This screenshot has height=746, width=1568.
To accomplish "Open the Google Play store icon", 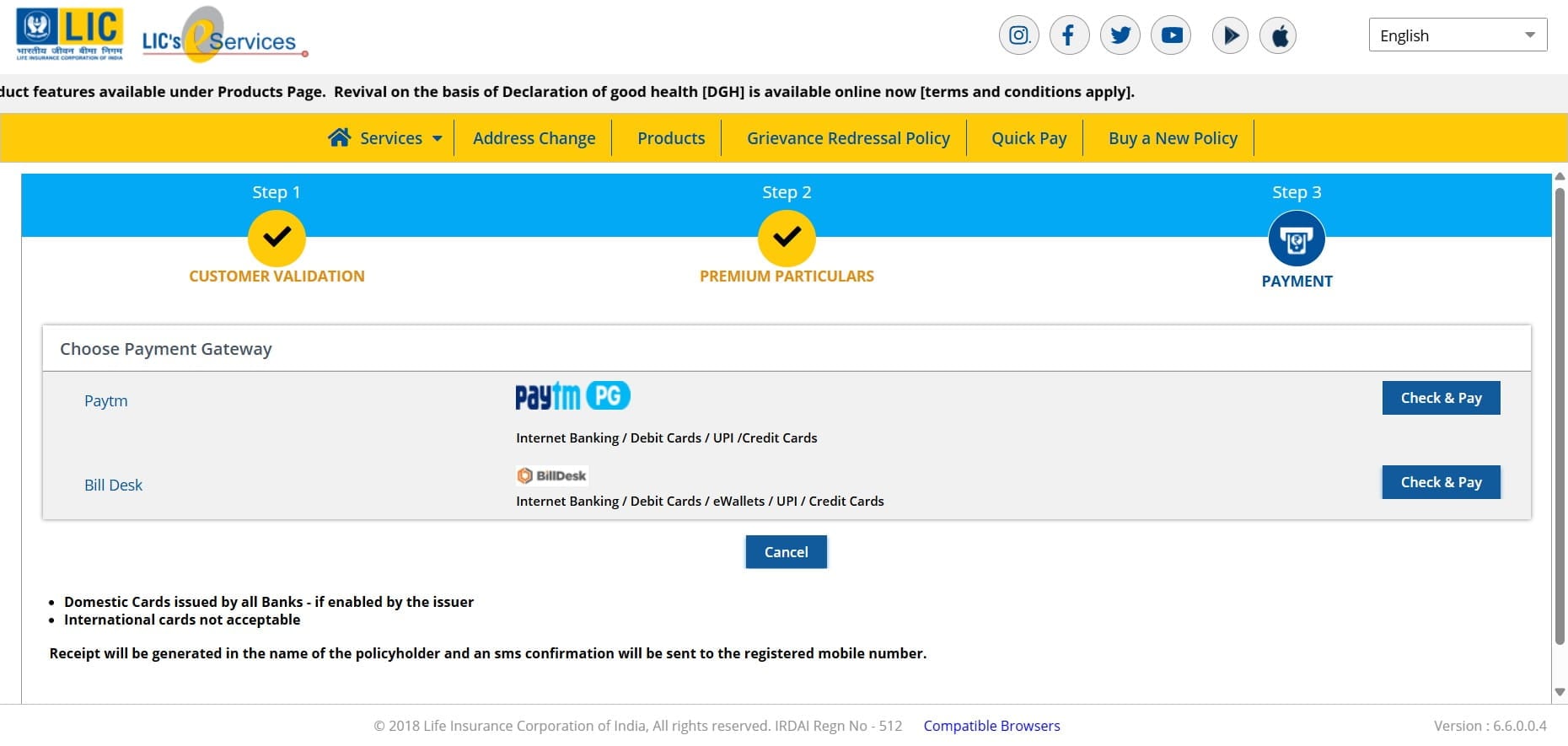I will point(1230,35).
